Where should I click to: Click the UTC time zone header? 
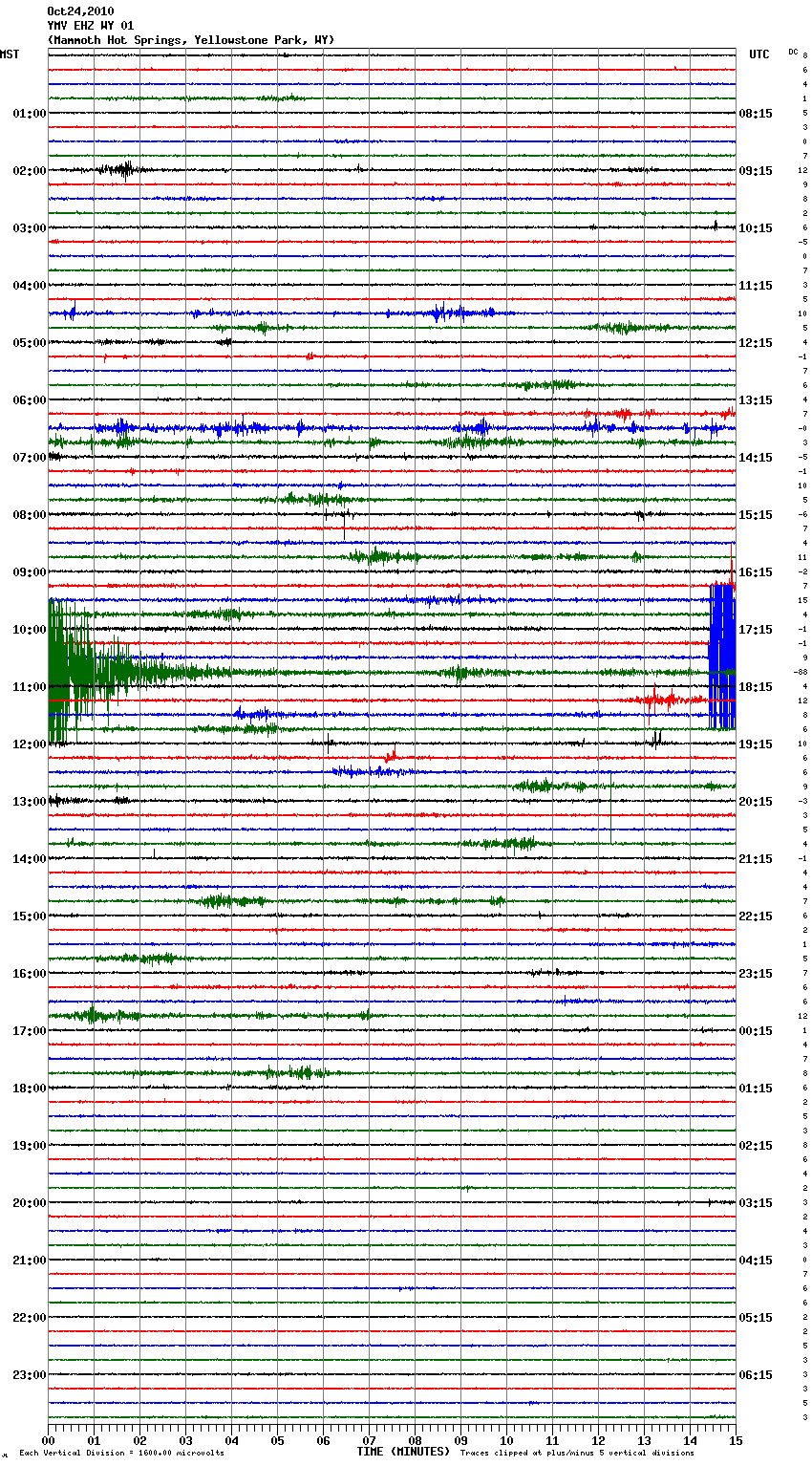click(x=759, y=54)
